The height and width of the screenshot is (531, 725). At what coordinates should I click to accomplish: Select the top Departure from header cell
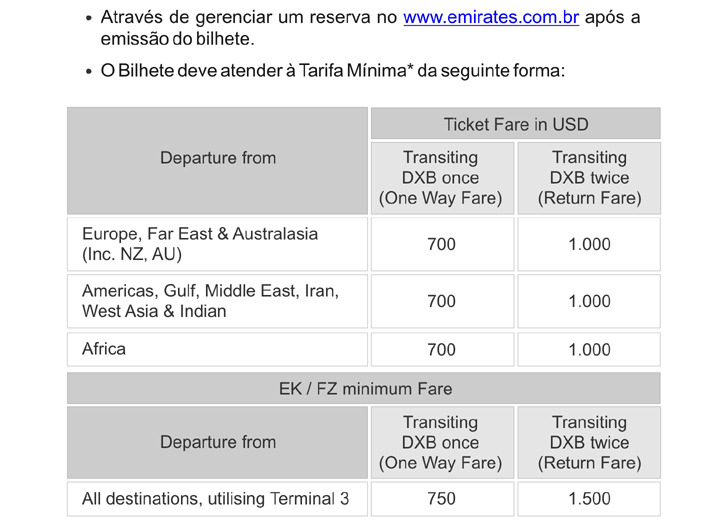(217, 161)
